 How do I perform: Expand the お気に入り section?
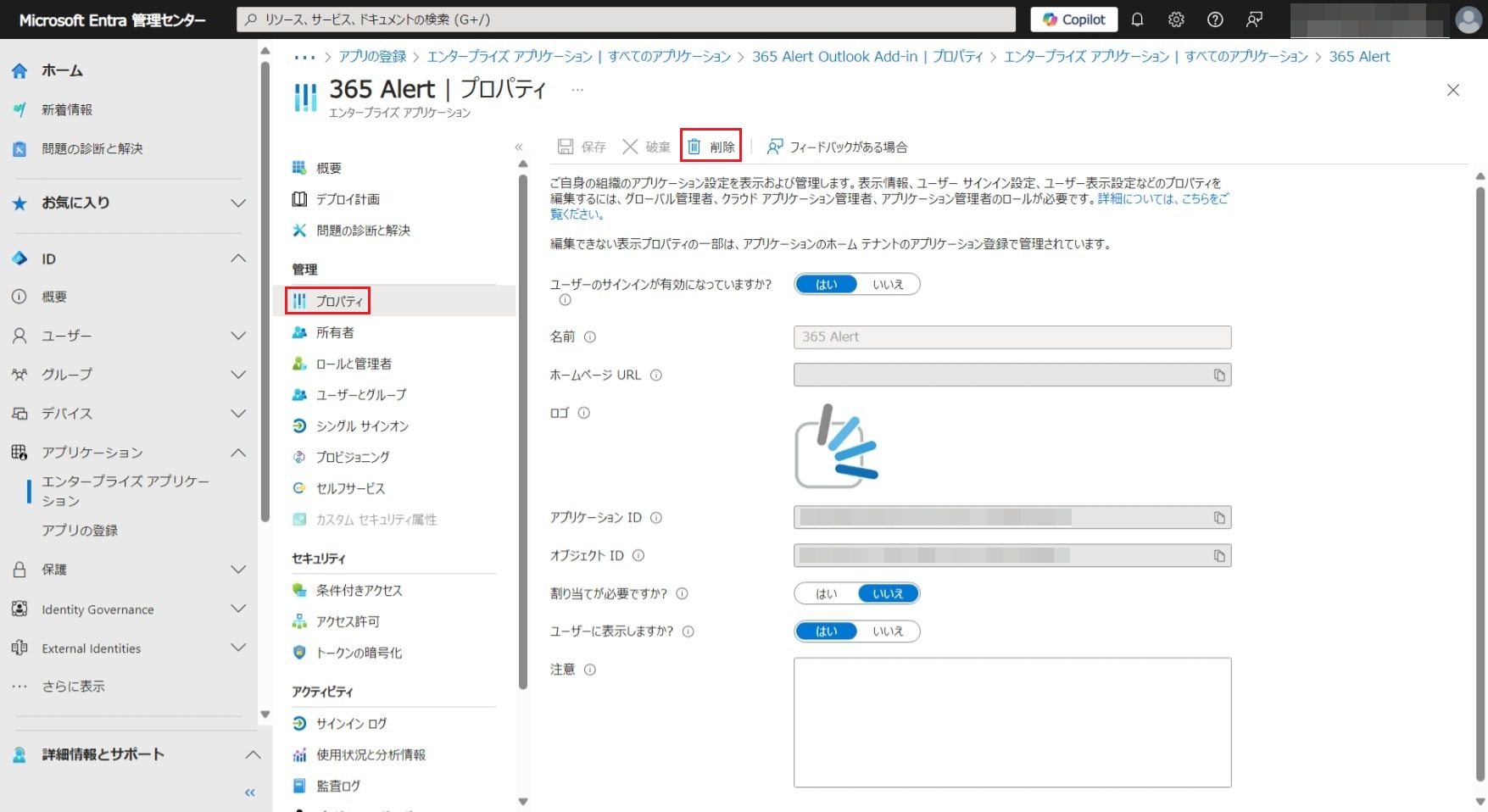(238, 203)
